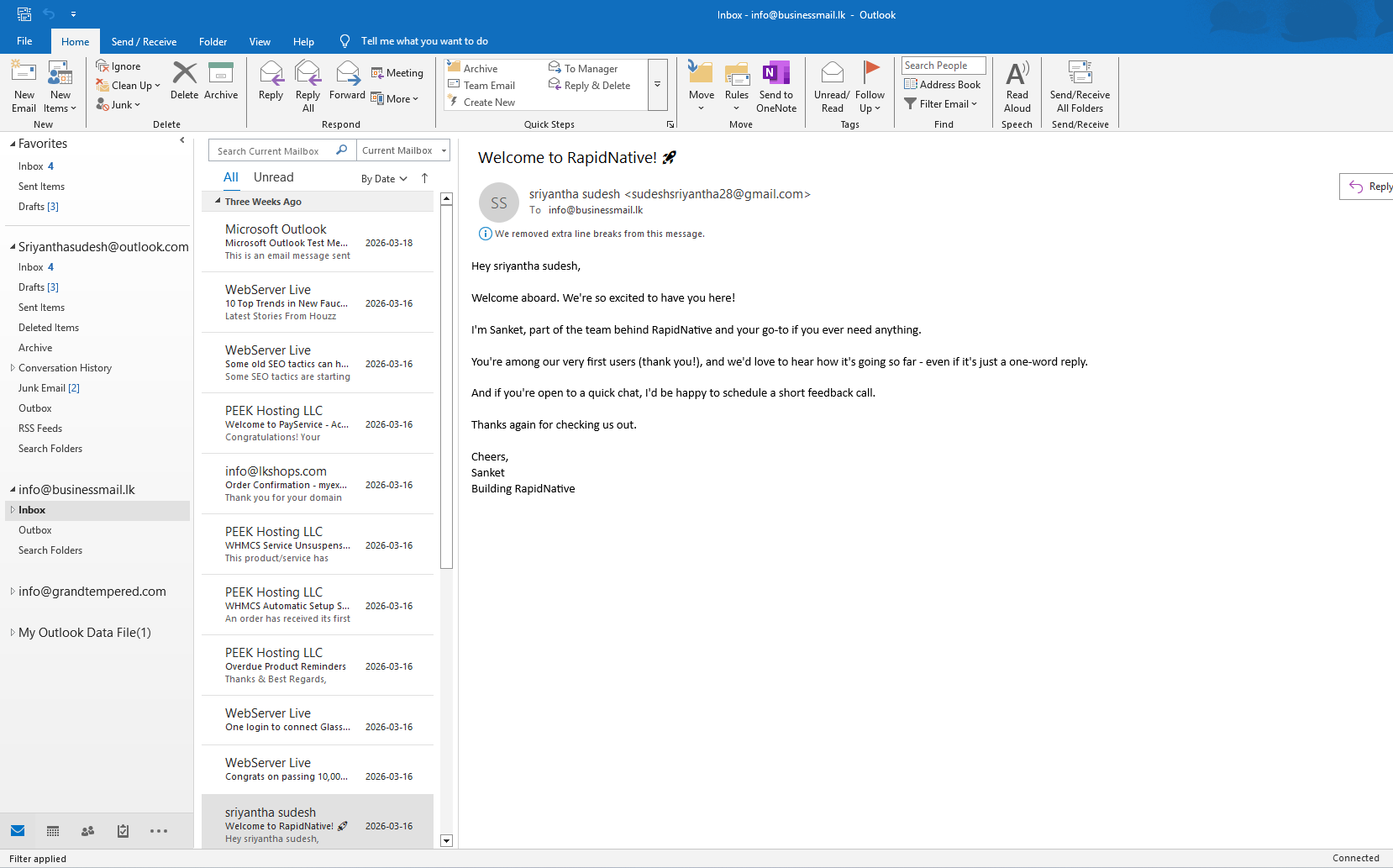Screen dimensions: 1393x868
Task: Run the Team Email quick step
Action: 482,86
